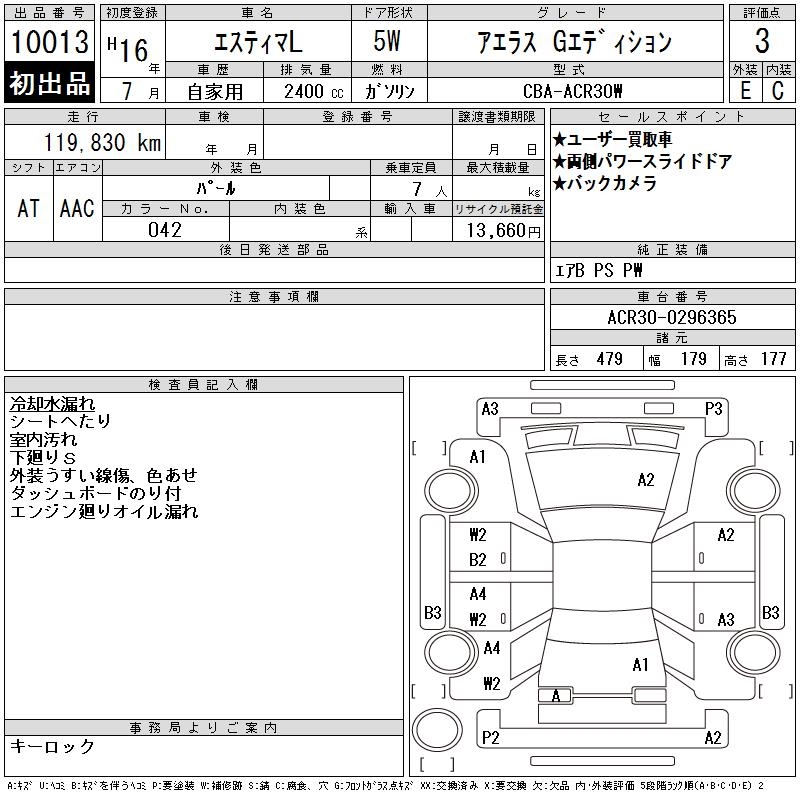Select the grade アエラス Gエディション
The height and width of the screenshot is (800, 800).
click(x=574, y=42)
